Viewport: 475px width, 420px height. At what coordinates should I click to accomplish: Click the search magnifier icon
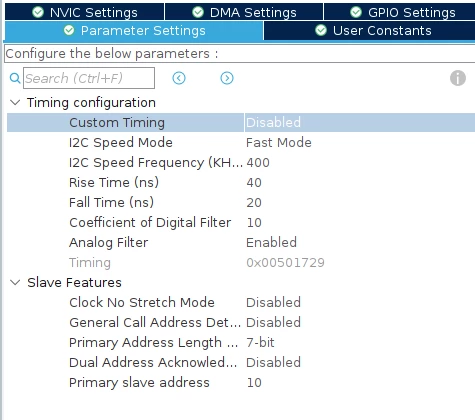coord(15,78)
